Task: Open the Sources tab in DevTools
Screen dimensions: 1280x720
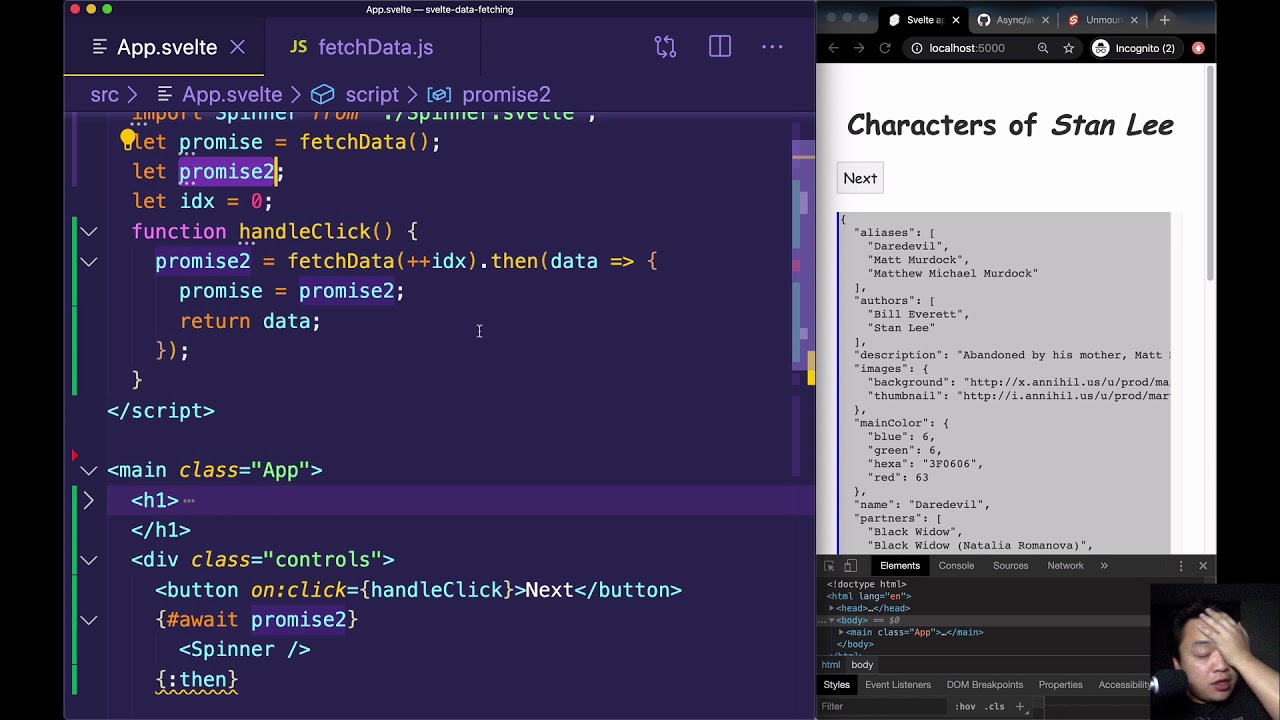Action: [1010, 566]
